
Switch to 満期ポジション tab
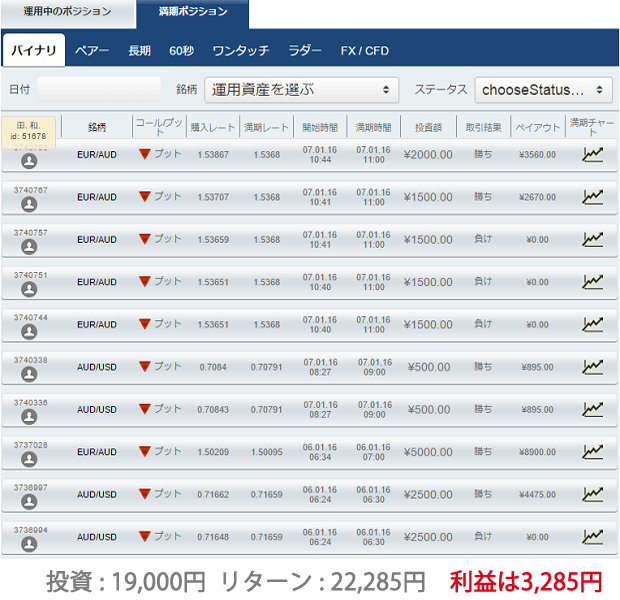(193, 13)
